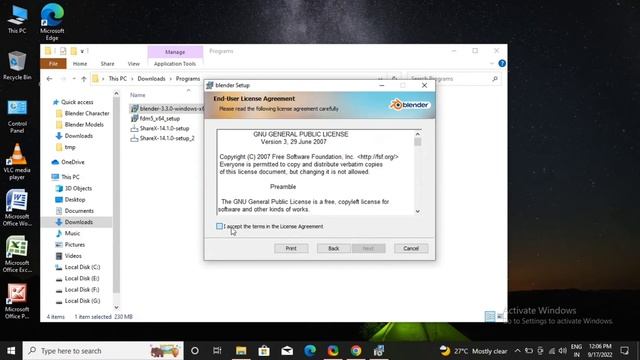This screenshot has height=360, width=640.
Task: Open Explorer help question mark icon
Action: (x=502, y=64)
